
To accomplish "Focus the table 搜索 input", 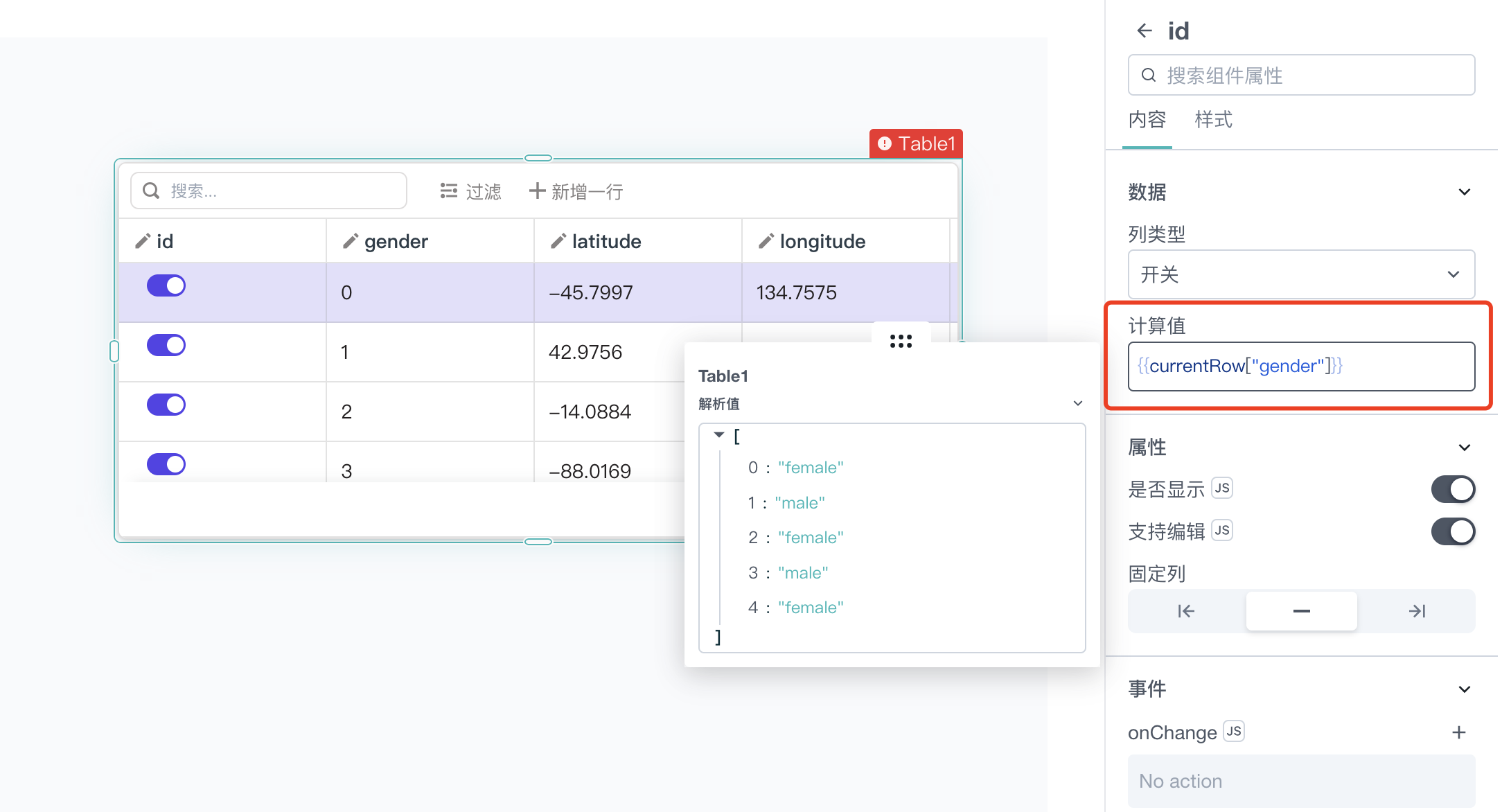I will pos(269,191).
